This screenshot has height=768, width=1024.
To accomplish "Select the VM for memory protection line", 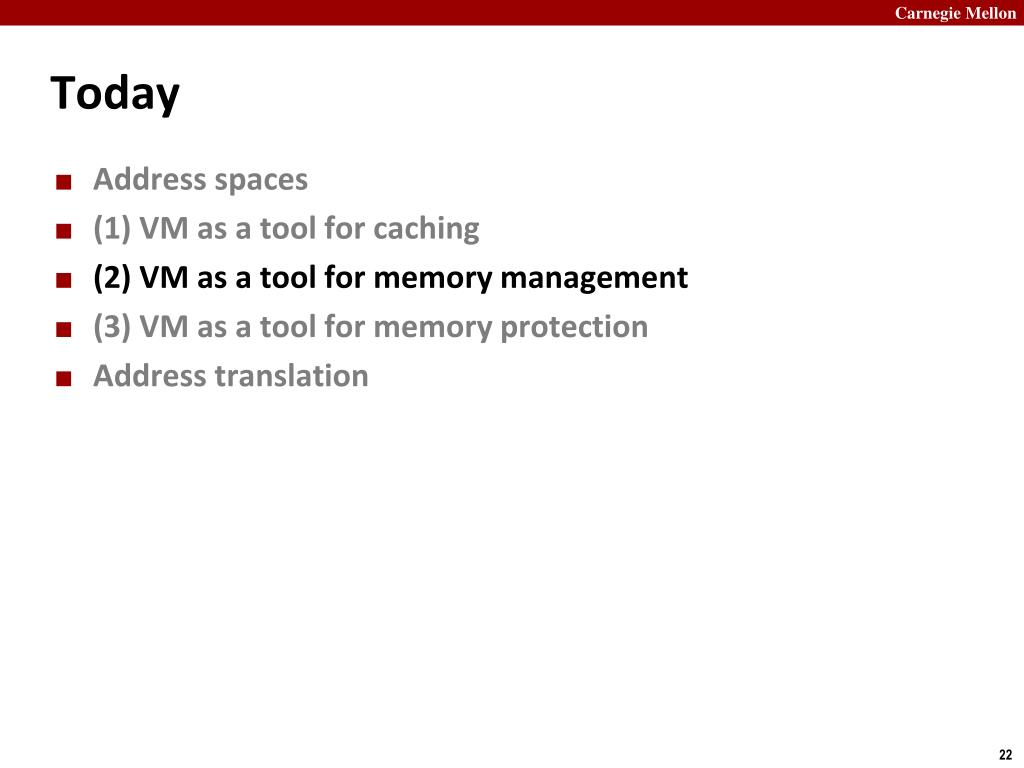I will [370, 327].
